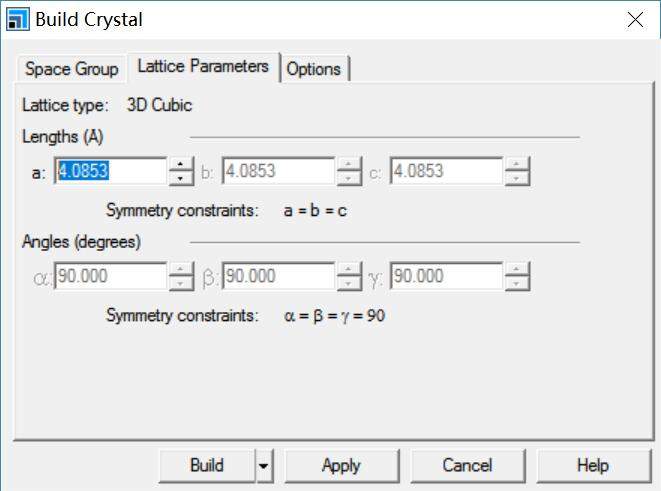The image size is (661, 491).
Task: Click the length c input field
Action: click(x=446, y=171)
